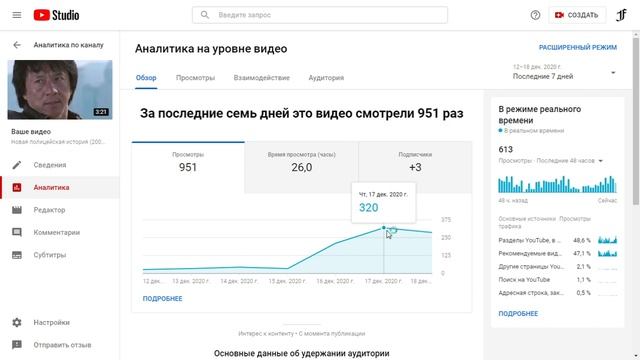Click the sparkline next to 47,1 %
The image size is (640, 360).
click(607, 253)
